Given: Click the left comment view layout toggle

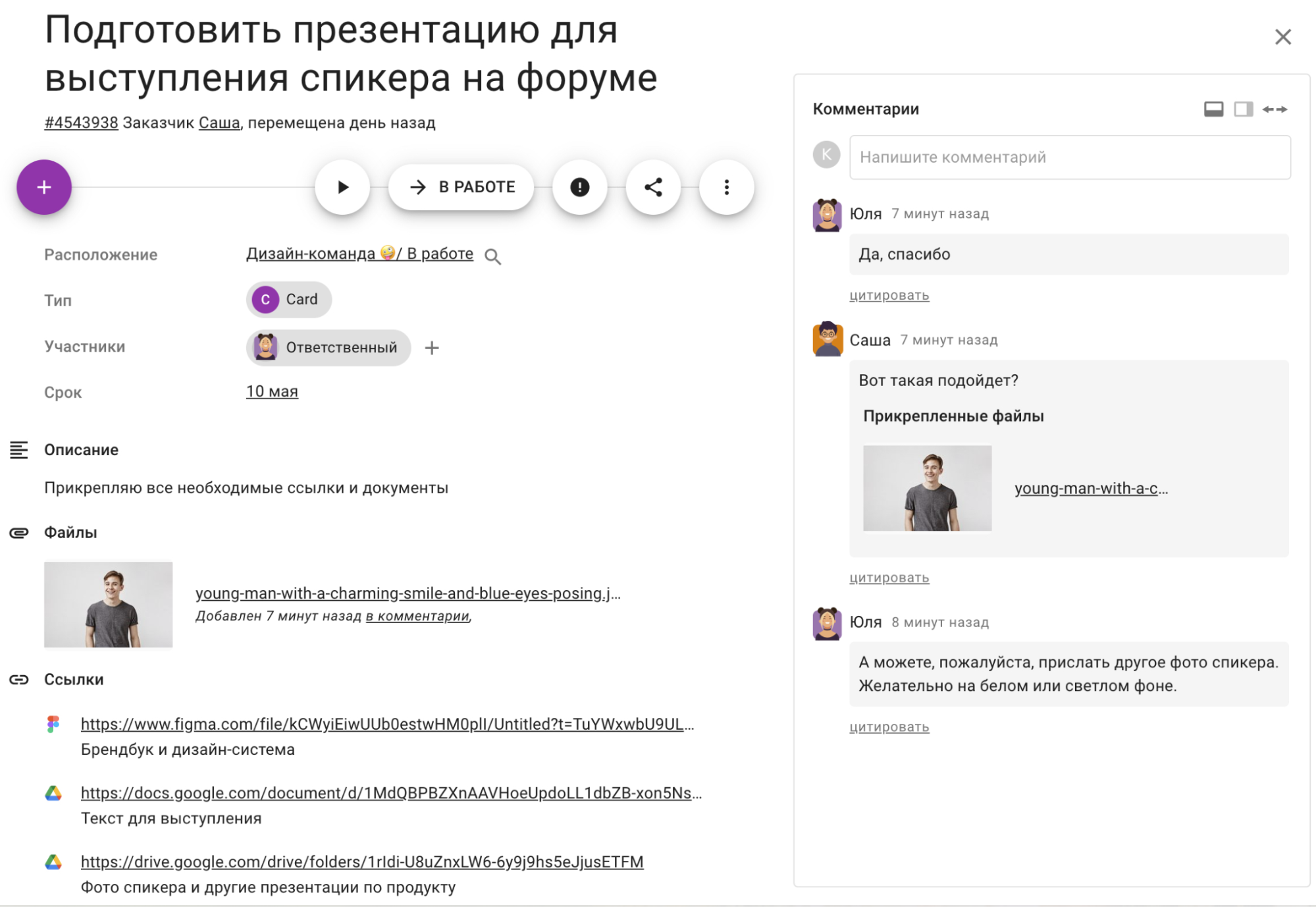Looking at the screenshot, I should pos(1212,109).
